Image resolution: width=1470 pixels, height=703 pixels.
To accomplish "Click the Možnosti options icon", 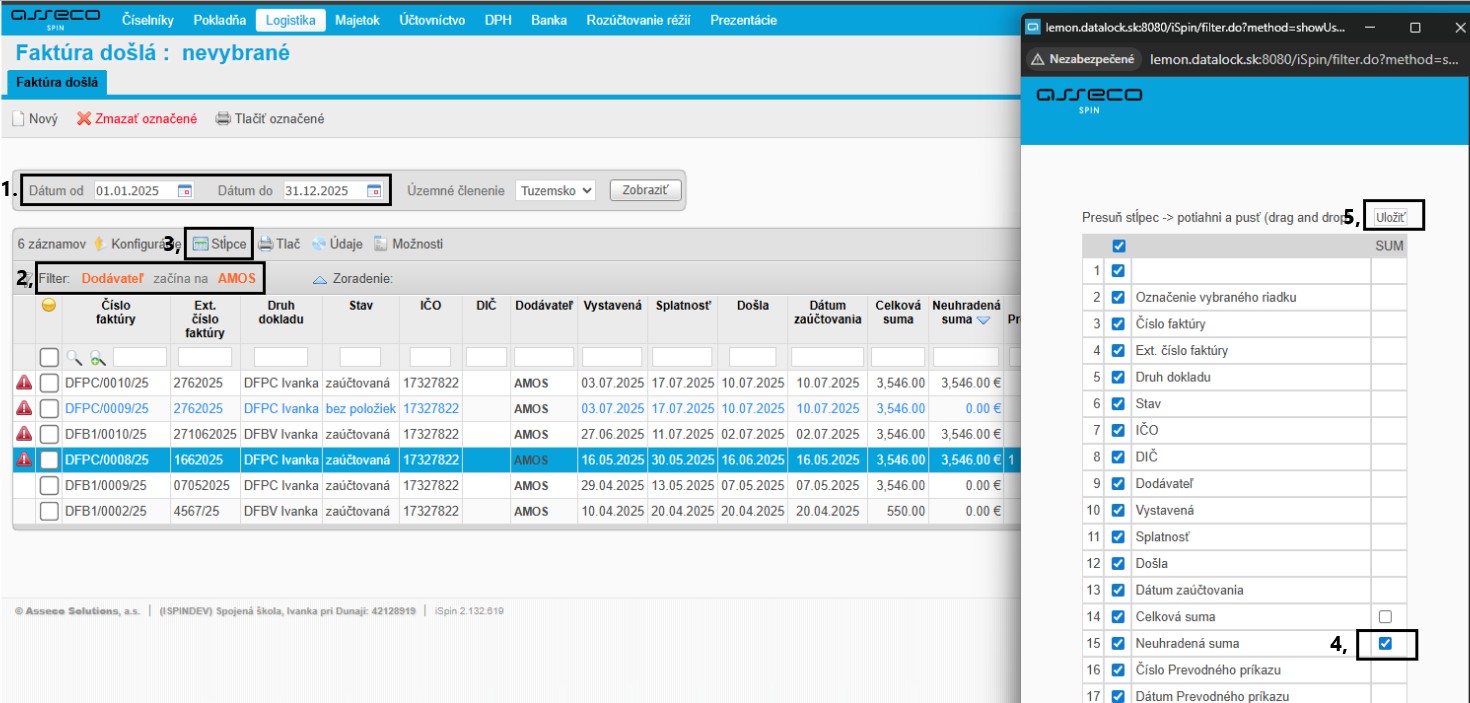I will point(382,244).
